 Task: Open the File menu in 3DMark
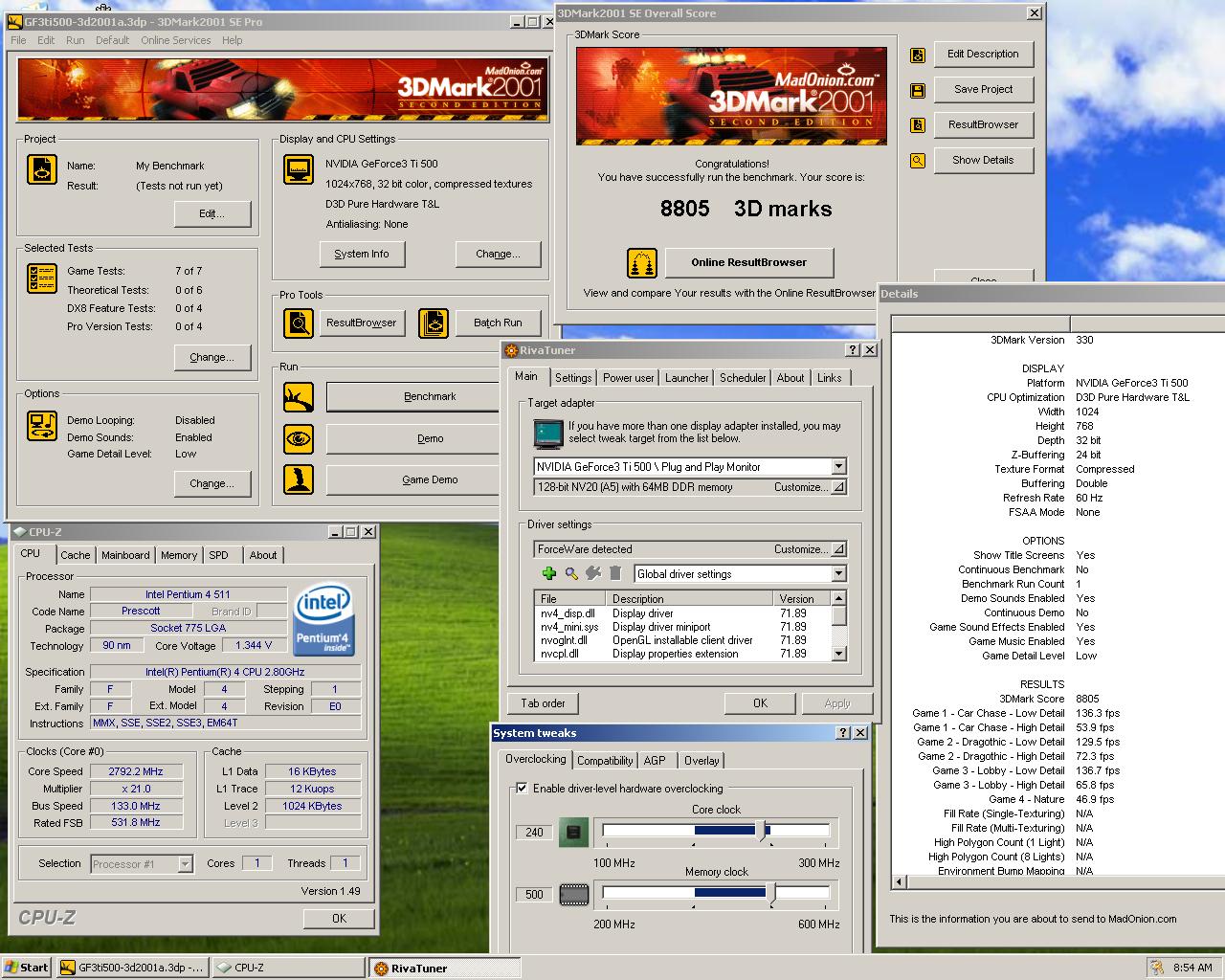coord(18,40)
